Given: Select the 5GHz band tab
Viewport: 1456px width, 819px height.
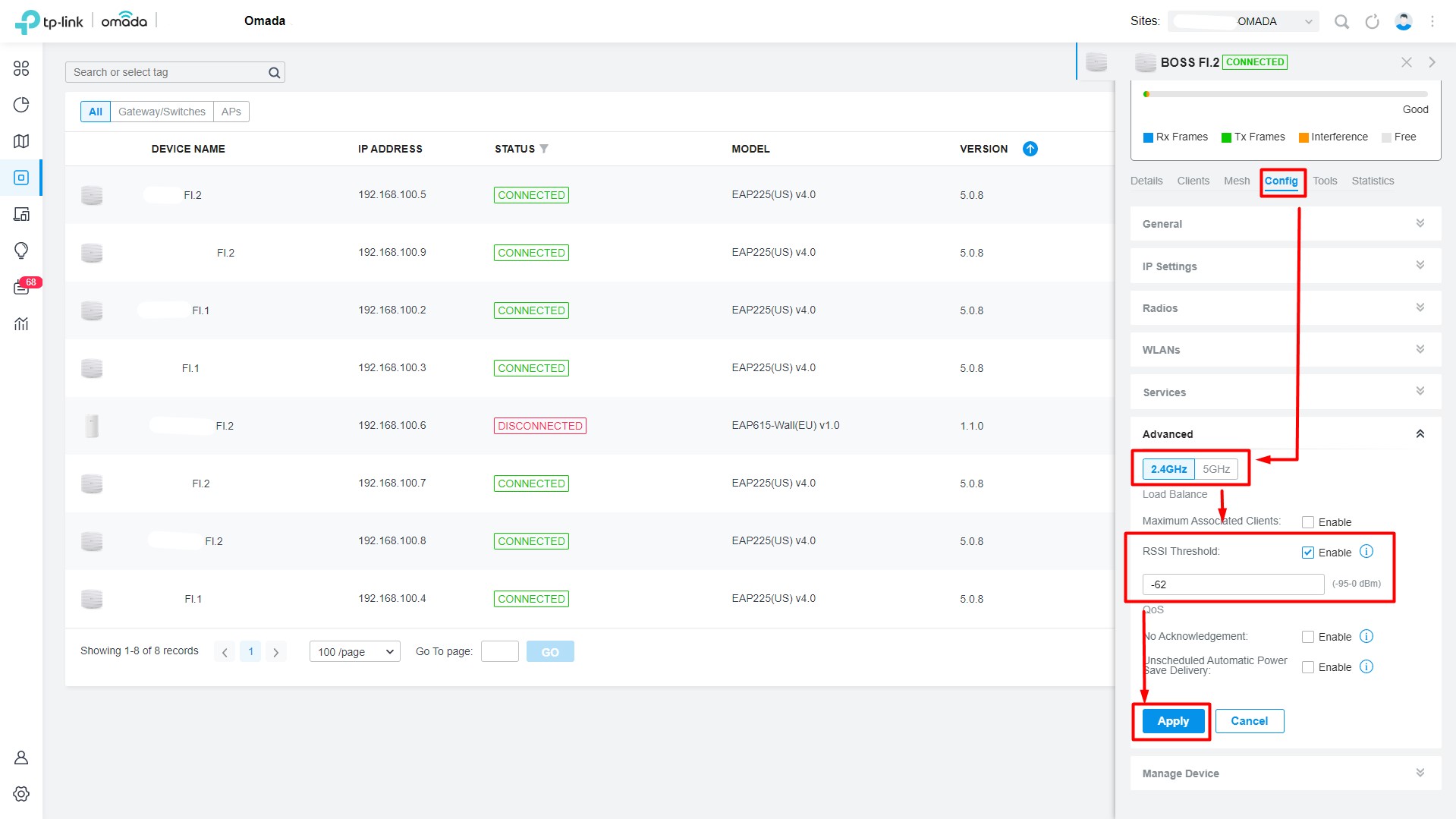Looking at the screenshot, I should [1215, 469].
